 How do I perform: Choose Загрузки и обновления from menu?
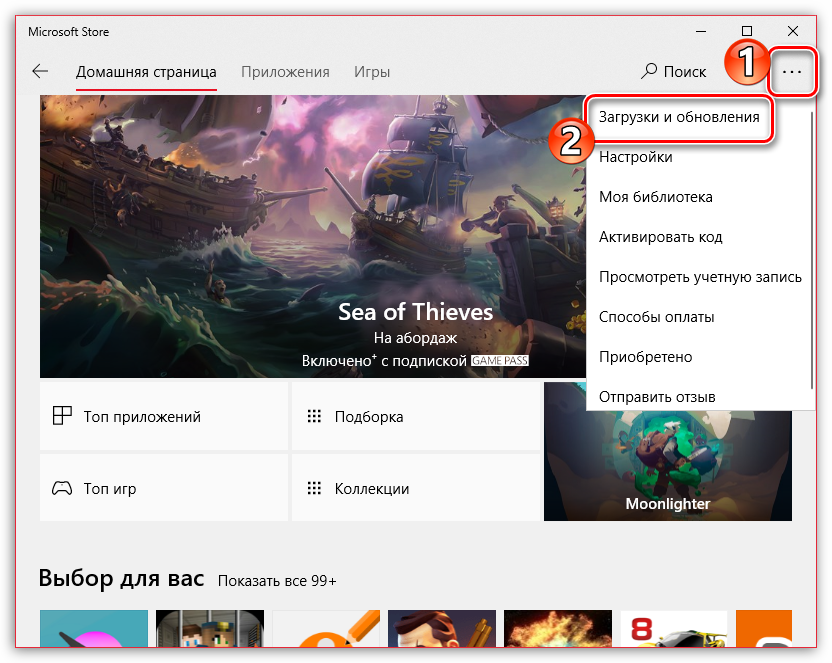click(x=679, y=117)
